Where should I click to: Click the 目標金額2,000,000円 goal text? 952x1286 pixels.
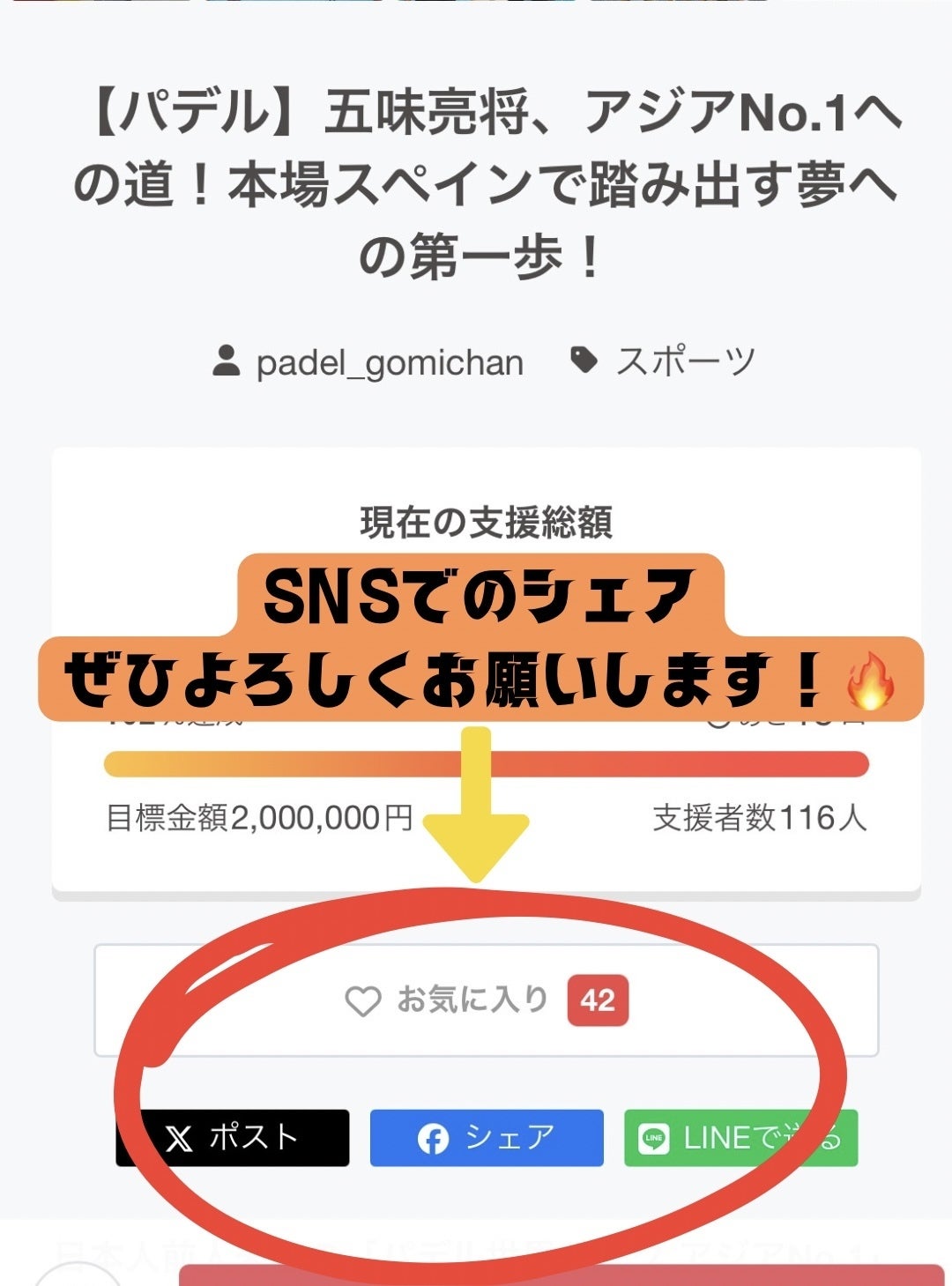259,818
